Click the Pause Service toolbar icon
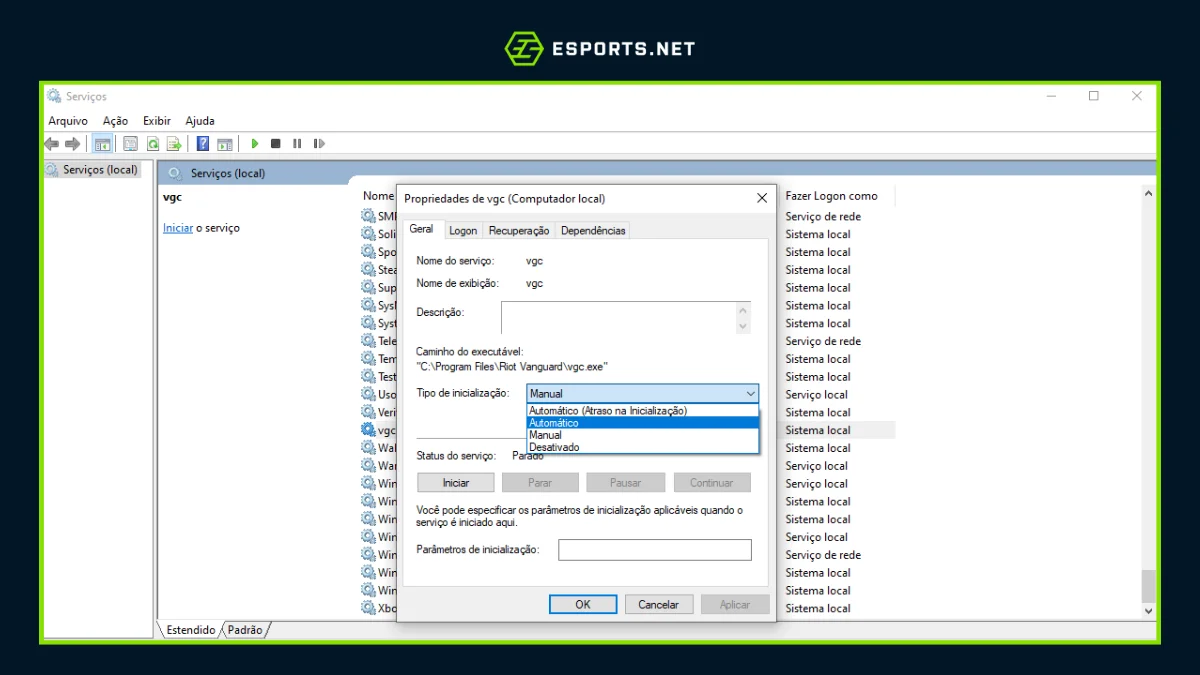Screen dimensions: 1200x675 tap(297, 144)
